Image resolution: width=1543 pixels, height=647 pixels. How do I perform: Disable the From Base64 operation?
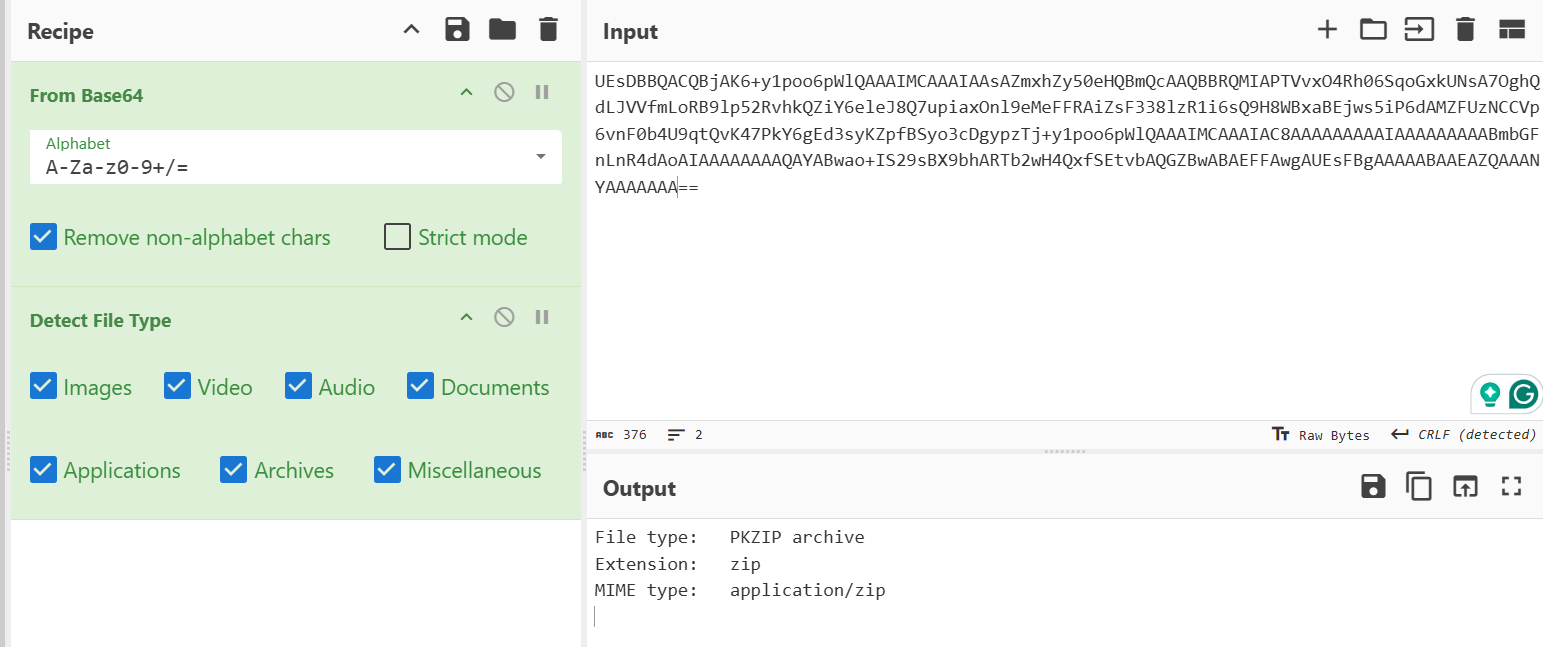[504, 93]
